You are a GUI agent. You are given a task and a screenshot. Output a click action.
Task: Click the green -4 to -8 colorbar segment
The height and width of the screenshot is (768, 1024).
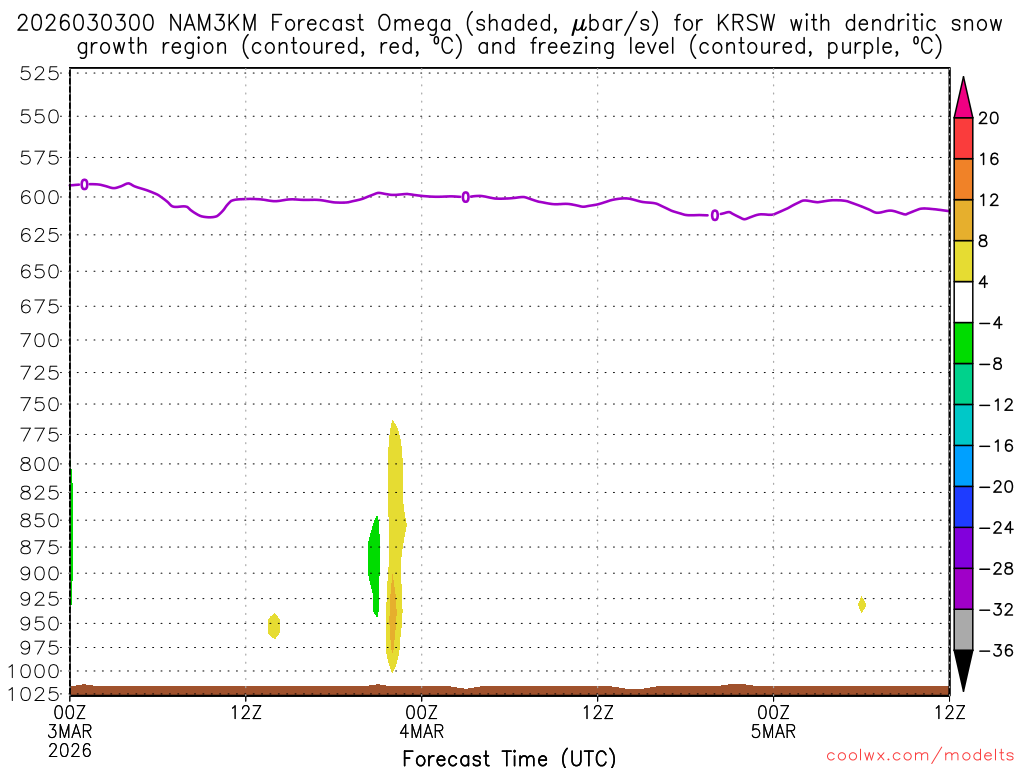[x=963, y=343]
